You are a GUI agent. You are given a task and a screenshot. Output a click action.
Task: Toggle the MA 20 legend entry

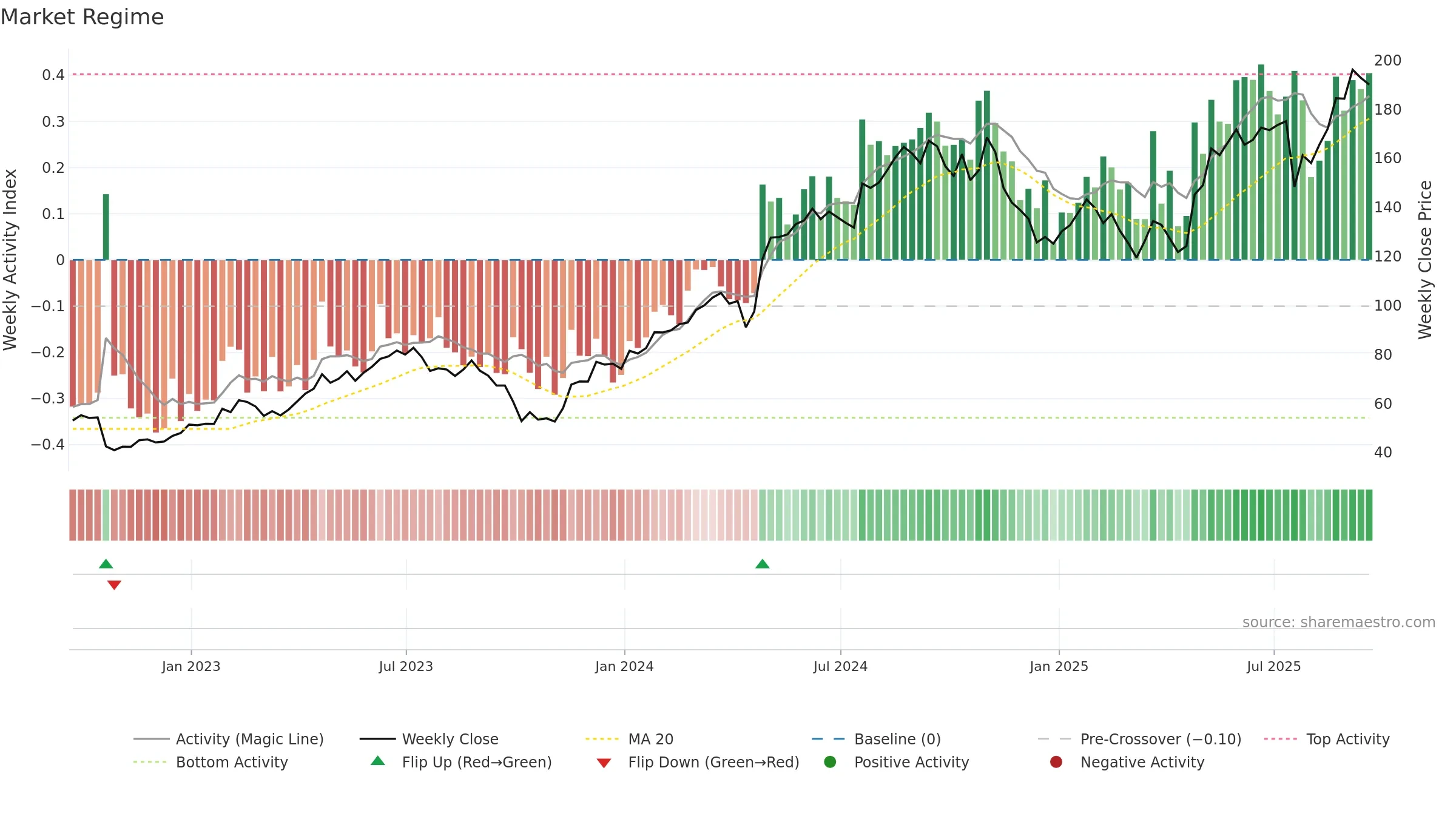point(629,739)
